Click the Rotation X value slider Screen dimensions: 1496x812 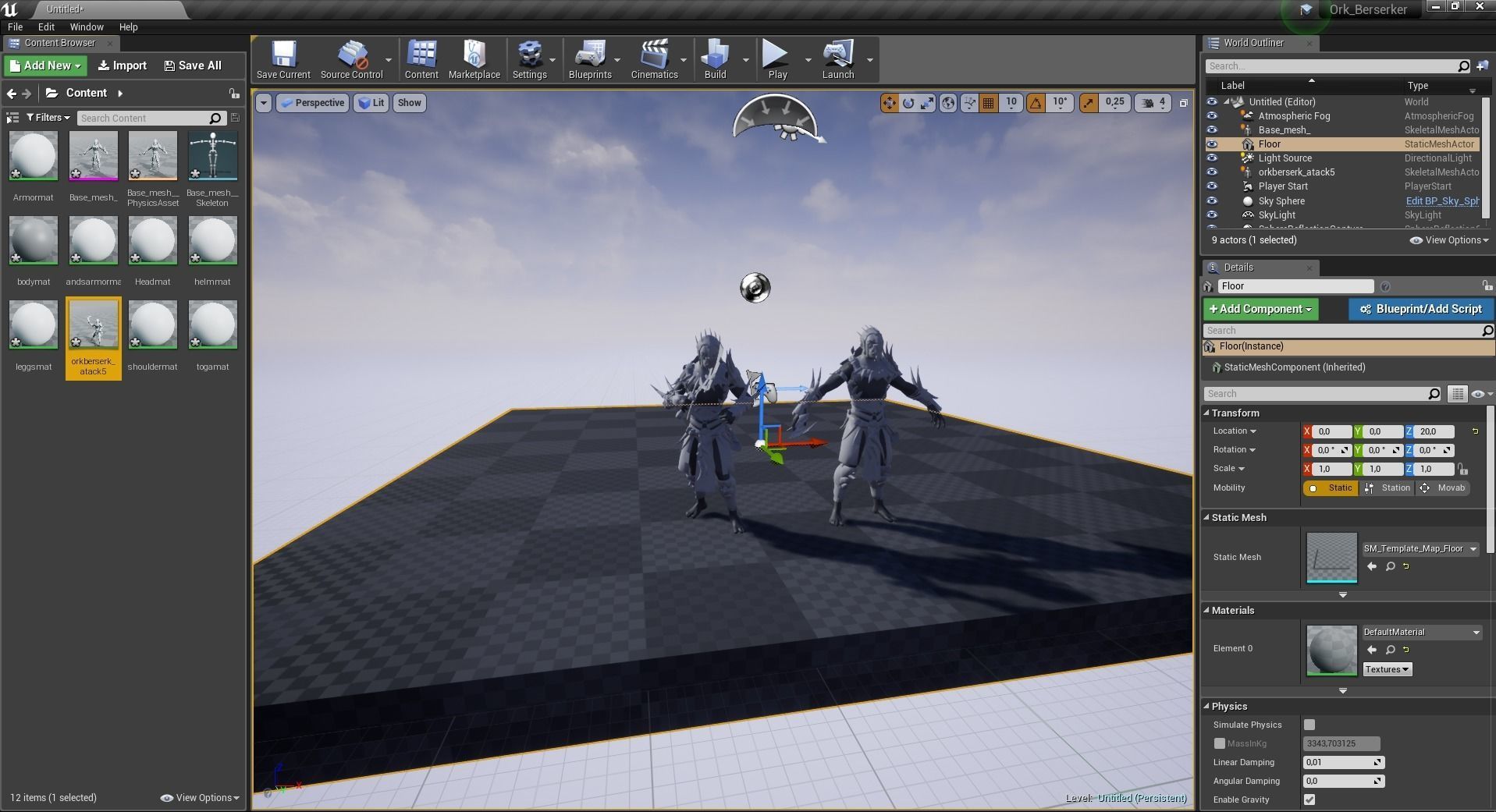pos(1332,450)
